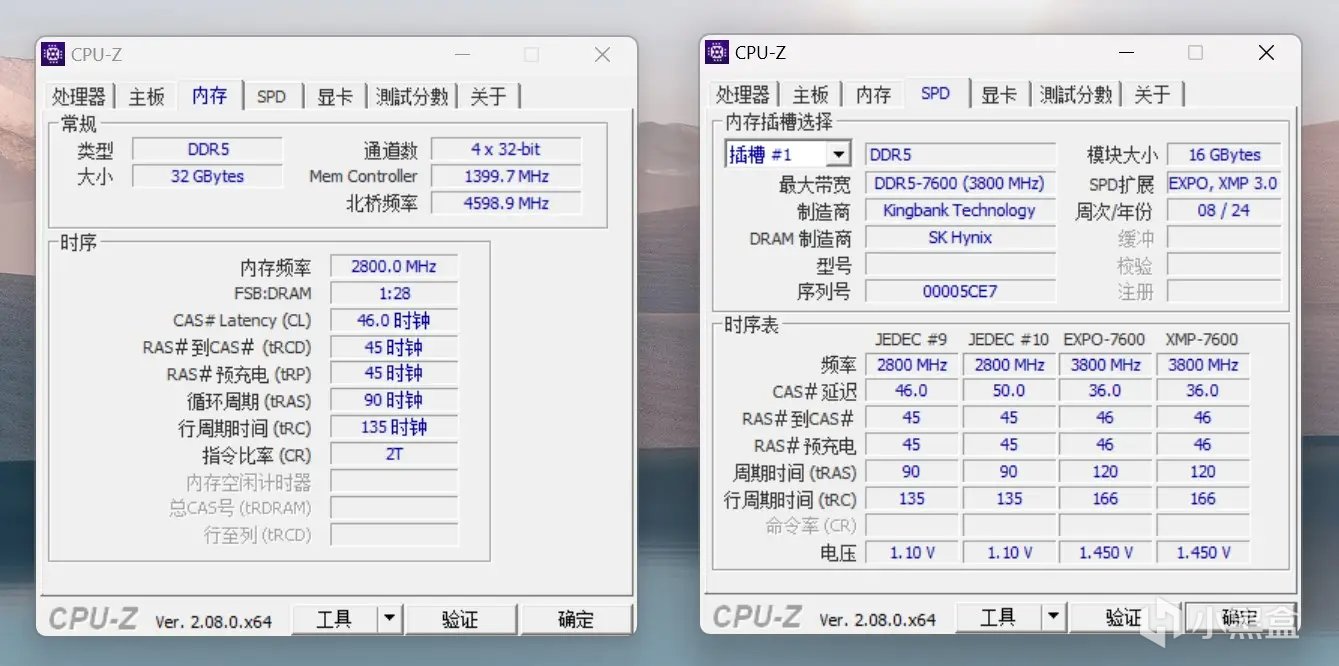Click XMP-7600 column header

pyautogui.click(x=1202, y=339)
